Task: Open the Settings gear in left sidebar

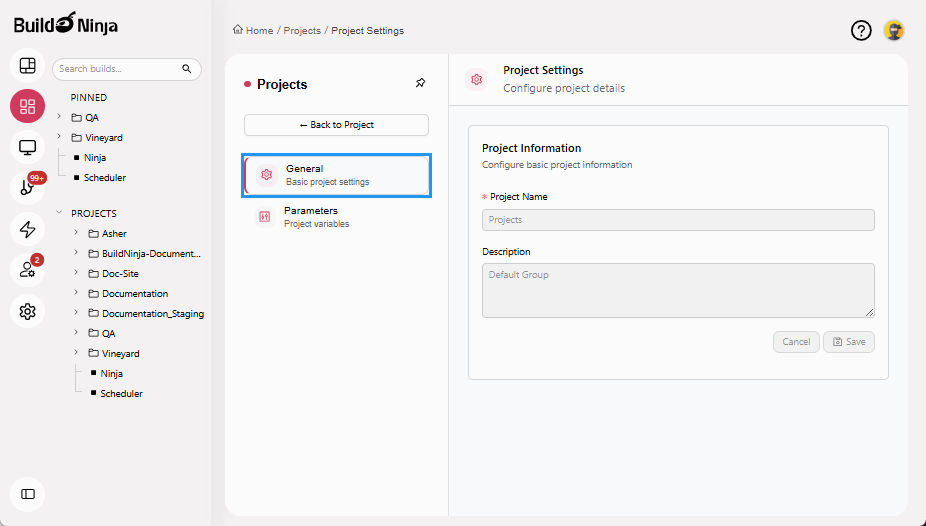Action: point(28,311)
